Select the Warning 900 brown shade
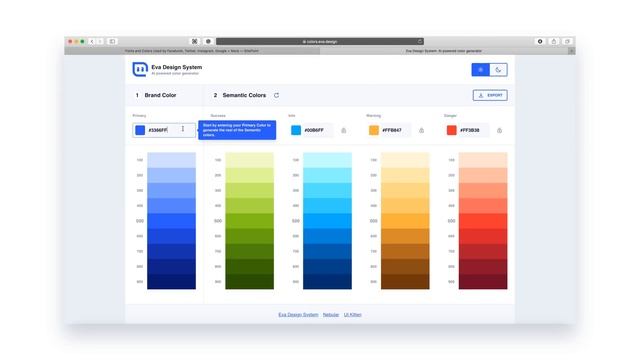The width and height of the screenshot is (640, 360). pyautogui.click(x=405, y=282)
